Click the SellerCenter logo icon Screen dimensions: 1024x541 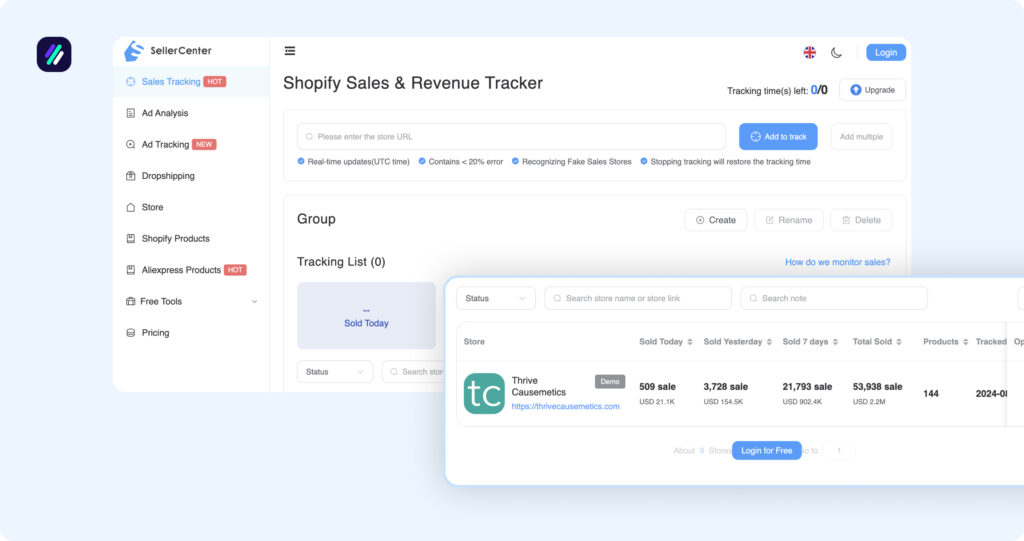click(x=134, y=51)
